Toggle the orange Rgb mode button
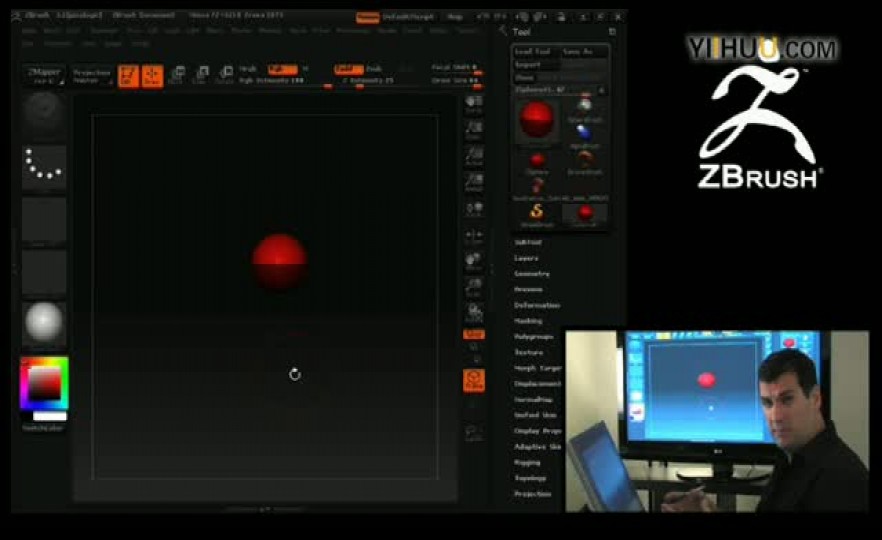The image size is (882, 540). coord(283,69)
